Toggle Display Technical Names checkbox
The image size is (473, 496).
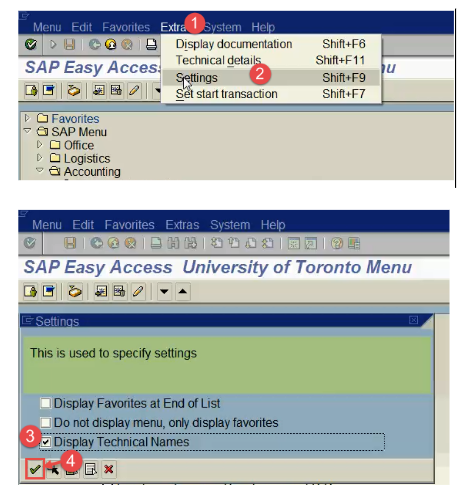tap(45, 442)
